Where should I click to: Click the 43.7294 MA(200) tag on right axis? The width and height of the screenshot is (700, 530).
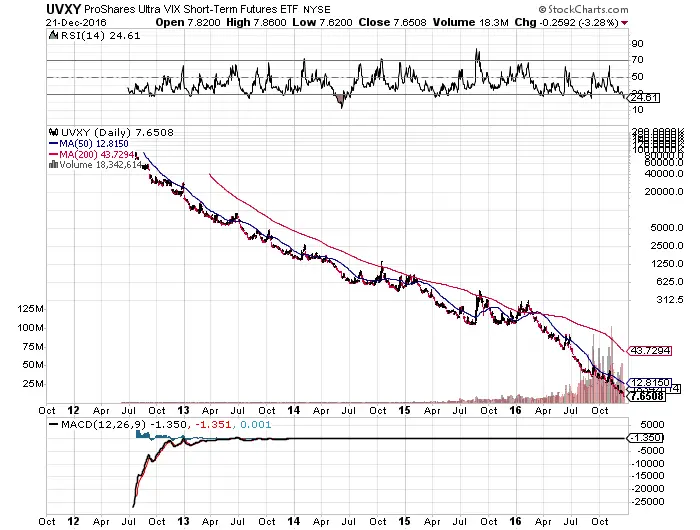coord(650,351)
